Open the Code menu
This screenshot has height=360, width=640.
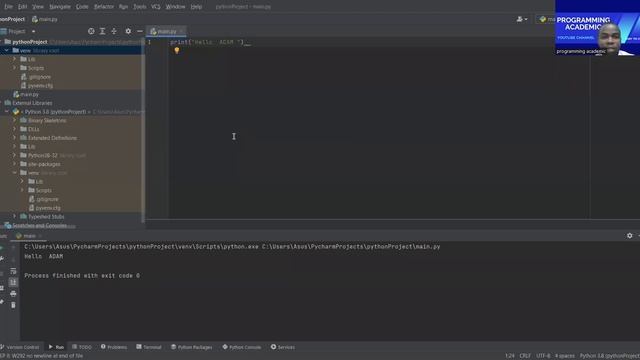tap(82, 7)
